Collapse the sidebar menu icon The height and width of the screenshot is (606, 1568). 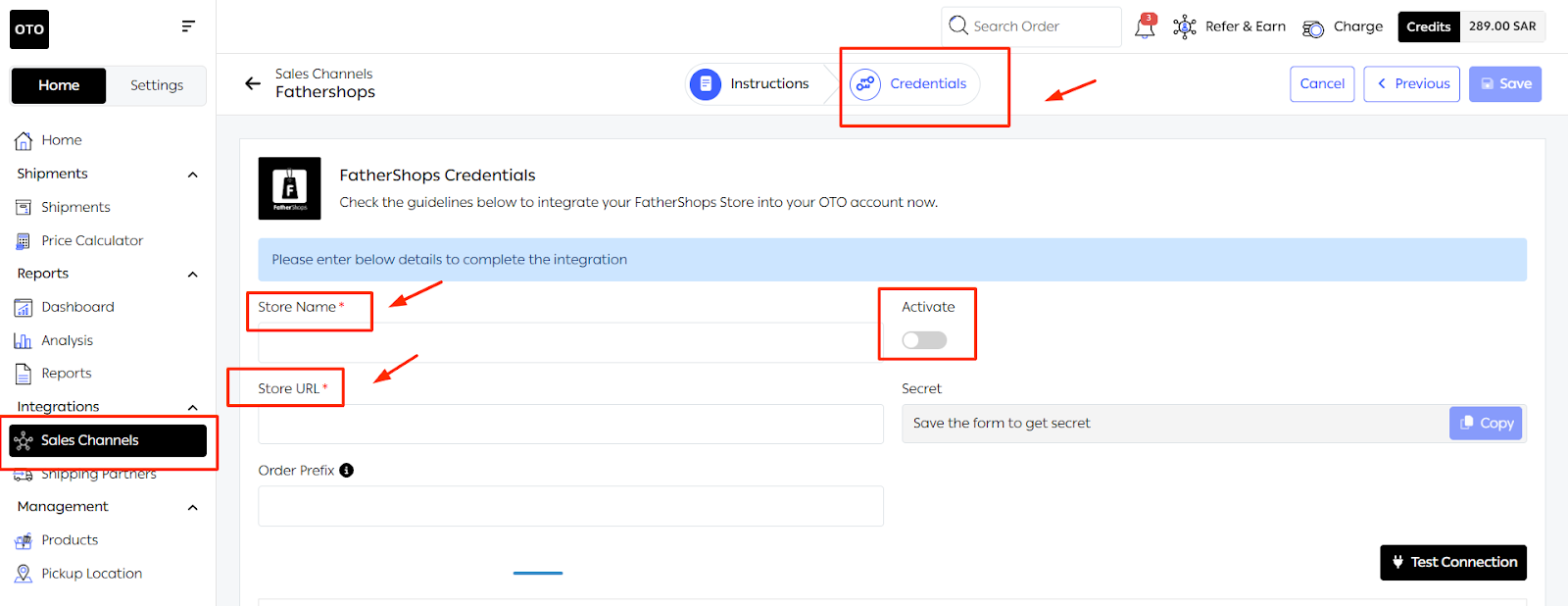[188, 26]
